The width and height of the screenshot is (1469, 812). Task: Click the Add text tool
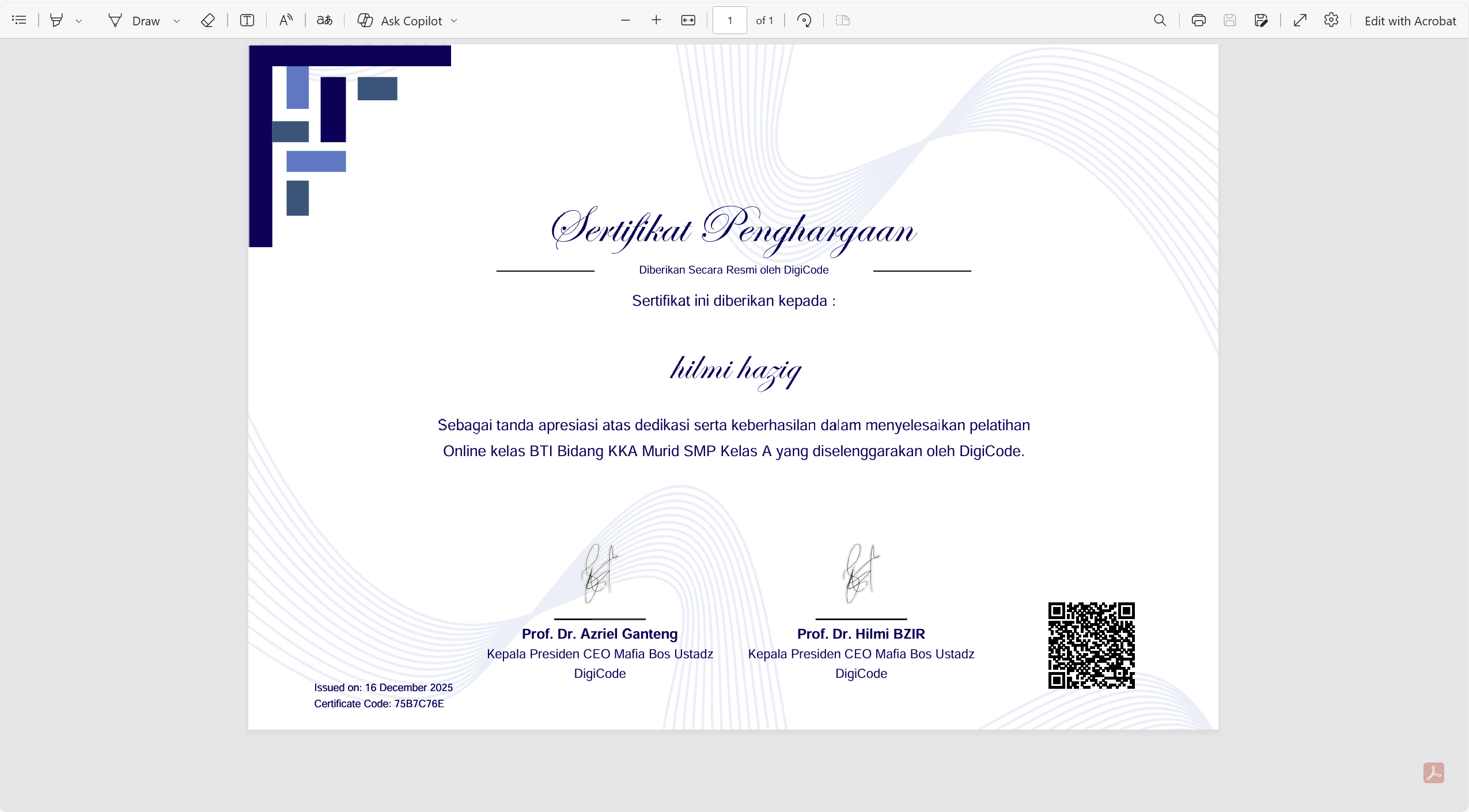247,20
